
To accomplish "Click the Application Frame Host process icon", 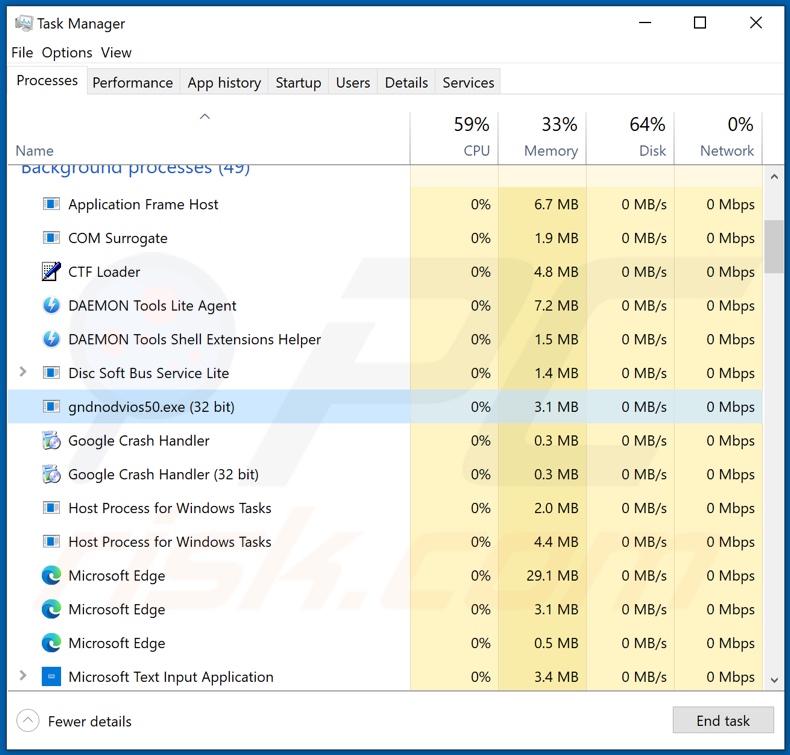I will pos(51,204).
